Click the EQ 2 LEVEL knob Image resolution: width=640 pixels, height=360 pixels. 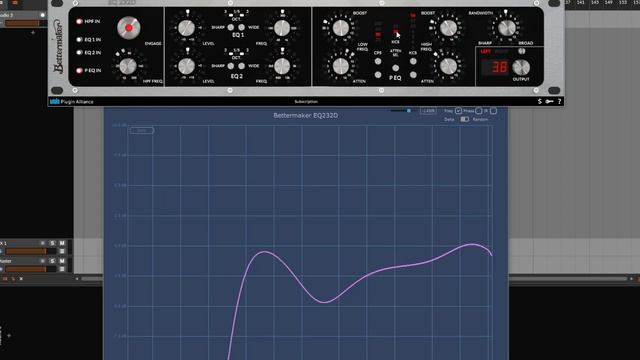(x=186, y=66)
